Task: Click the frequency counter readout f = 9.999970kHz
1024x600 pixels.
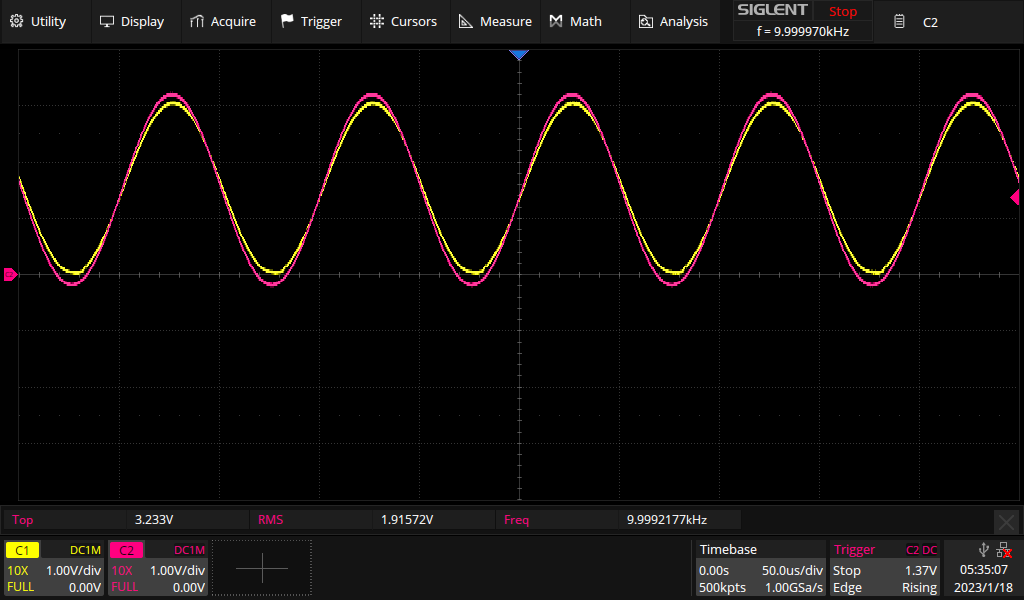Action: (803, 31)
